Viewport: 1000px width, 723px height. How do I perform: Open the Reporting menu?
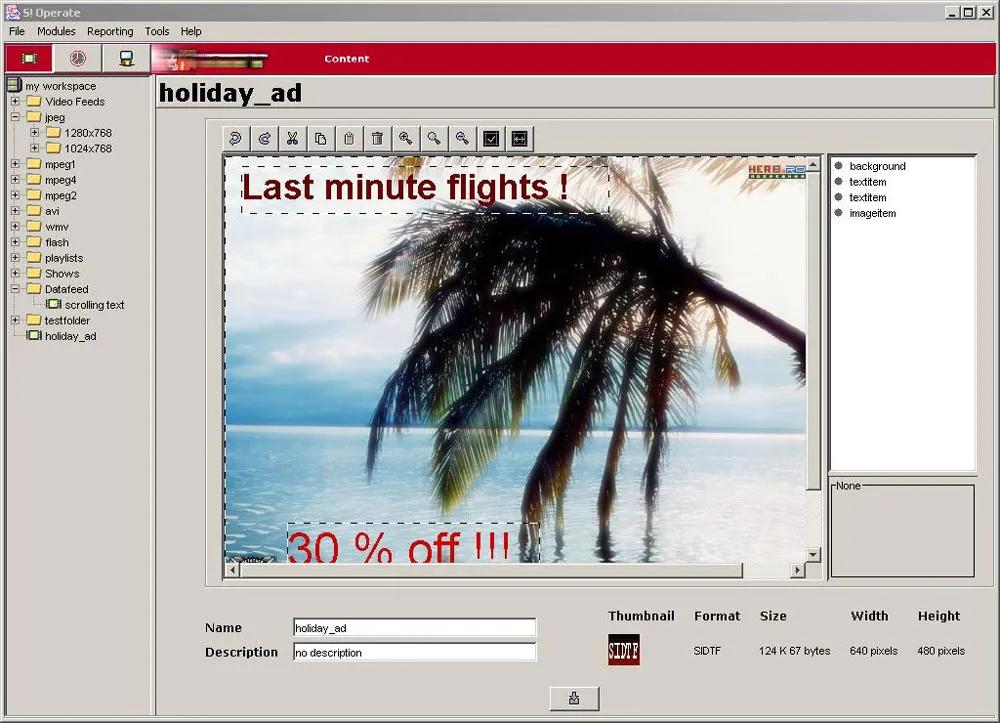click(110, 31)
